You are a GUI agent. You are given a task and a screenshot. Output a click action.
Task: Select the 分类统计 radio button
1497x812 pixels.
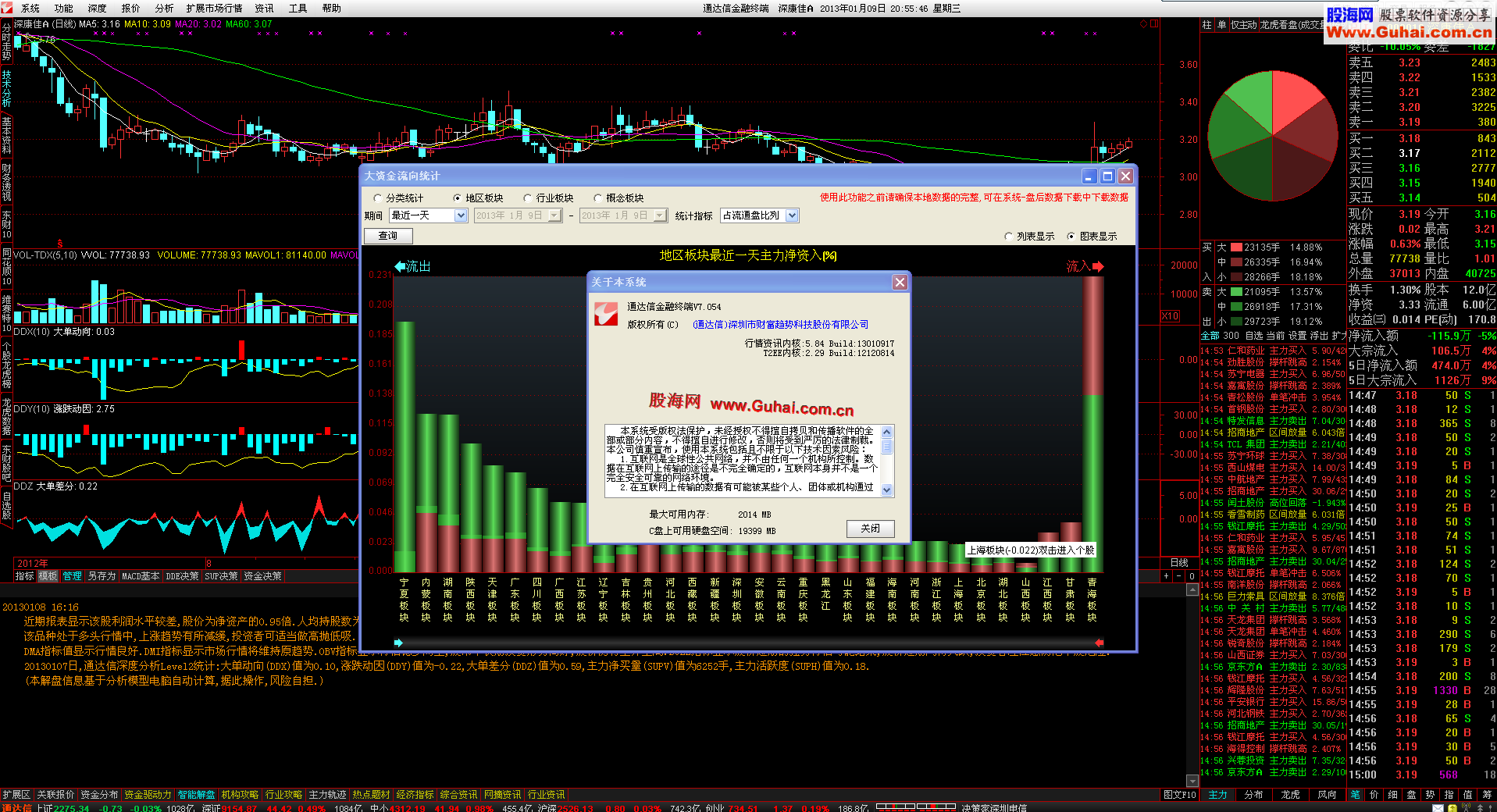point(378,198)
